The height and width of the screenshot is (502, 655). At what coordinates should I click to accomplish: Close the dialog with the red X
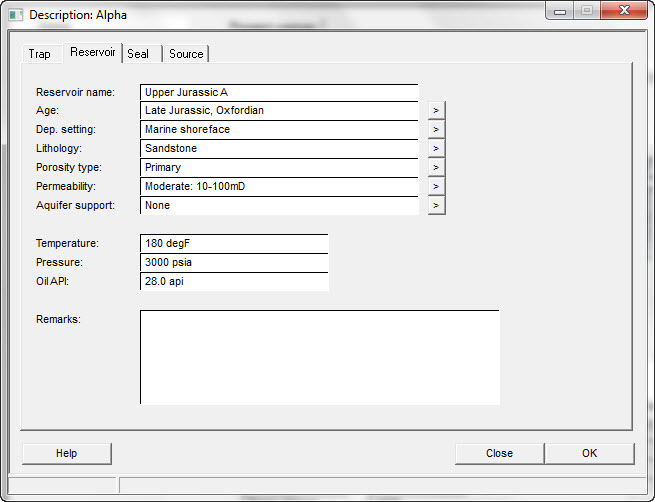pyautogui.click(x=624, y=12)
